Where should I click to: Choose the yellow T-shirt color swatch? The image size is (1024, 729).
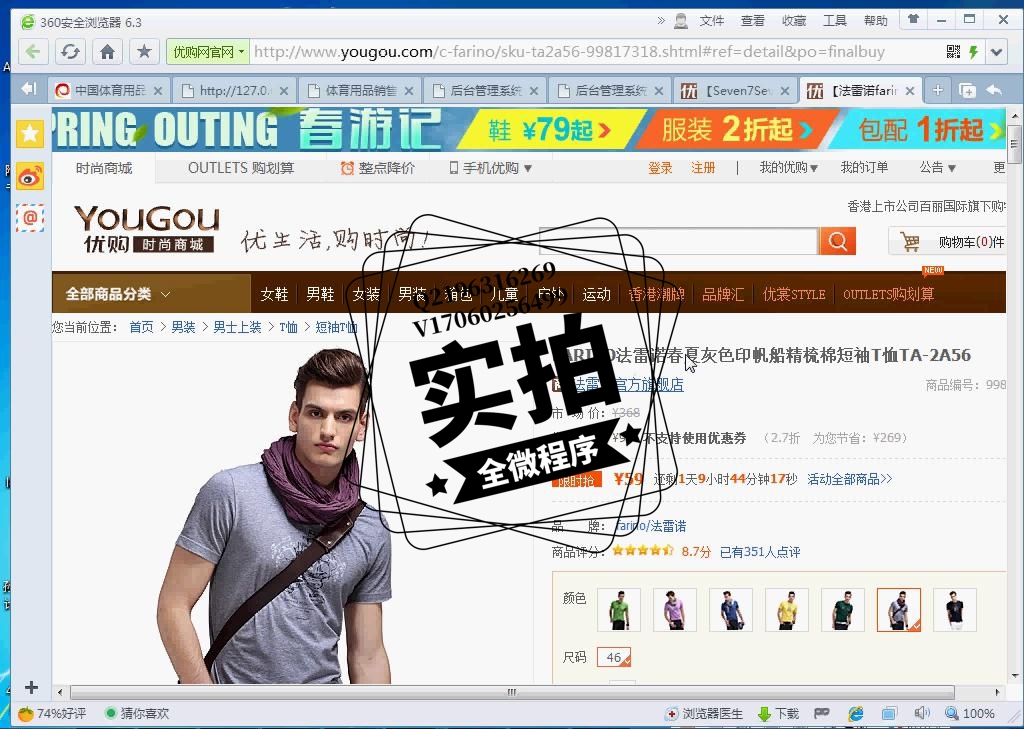[787, 609]
